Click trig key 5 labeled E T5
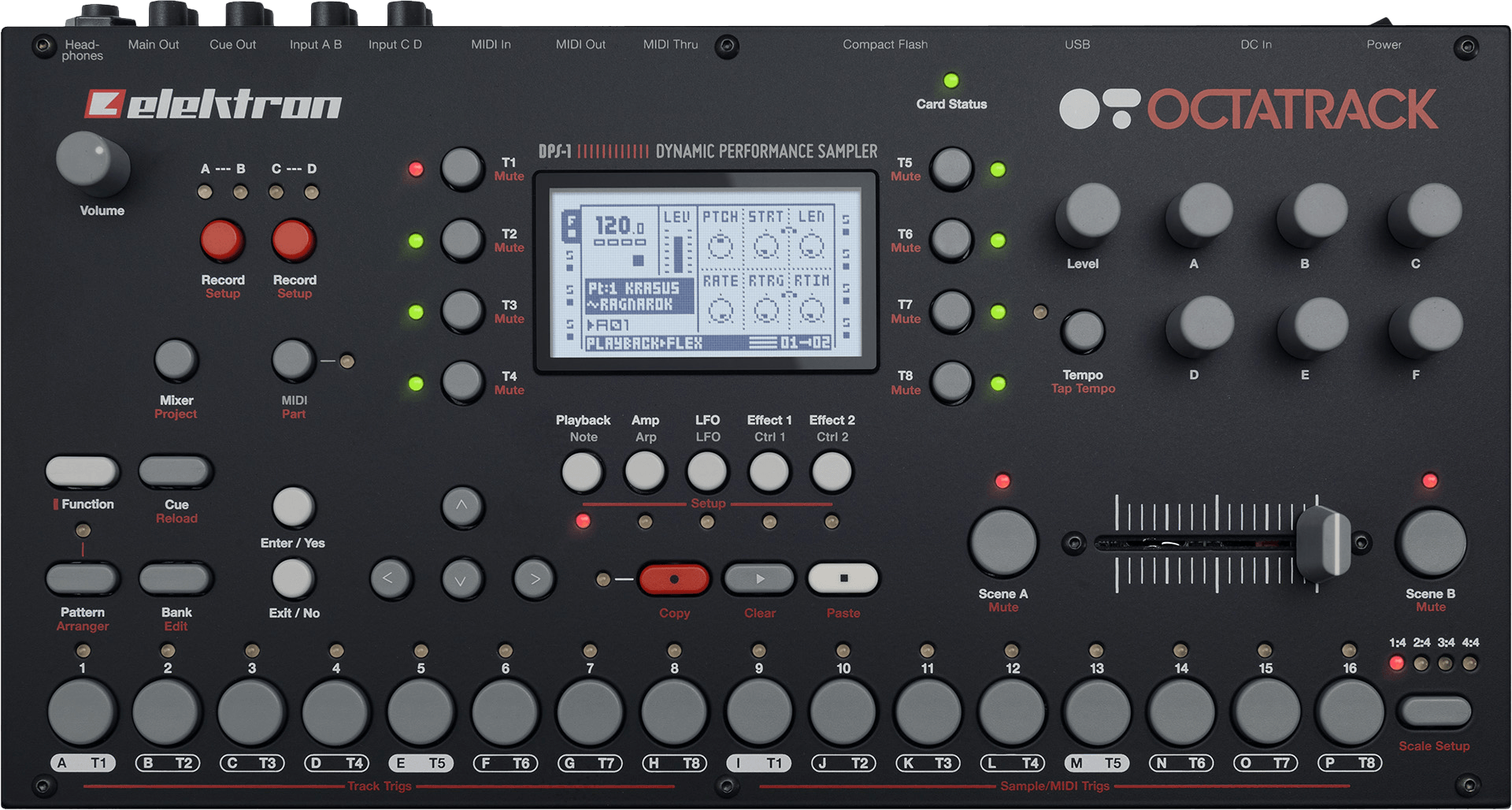Image resolution: width=1512 pixels, height=810 pixels. click(421, 712)
